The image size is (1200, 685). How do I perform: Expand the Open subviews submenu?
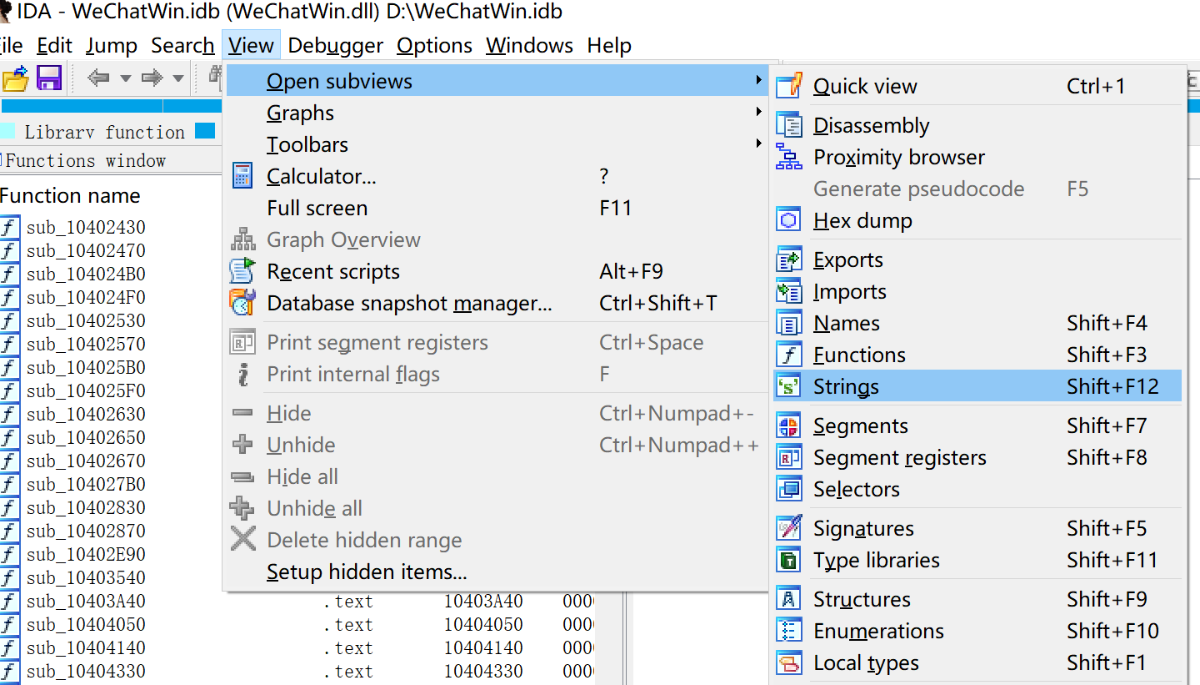click(x=496, y=81)
